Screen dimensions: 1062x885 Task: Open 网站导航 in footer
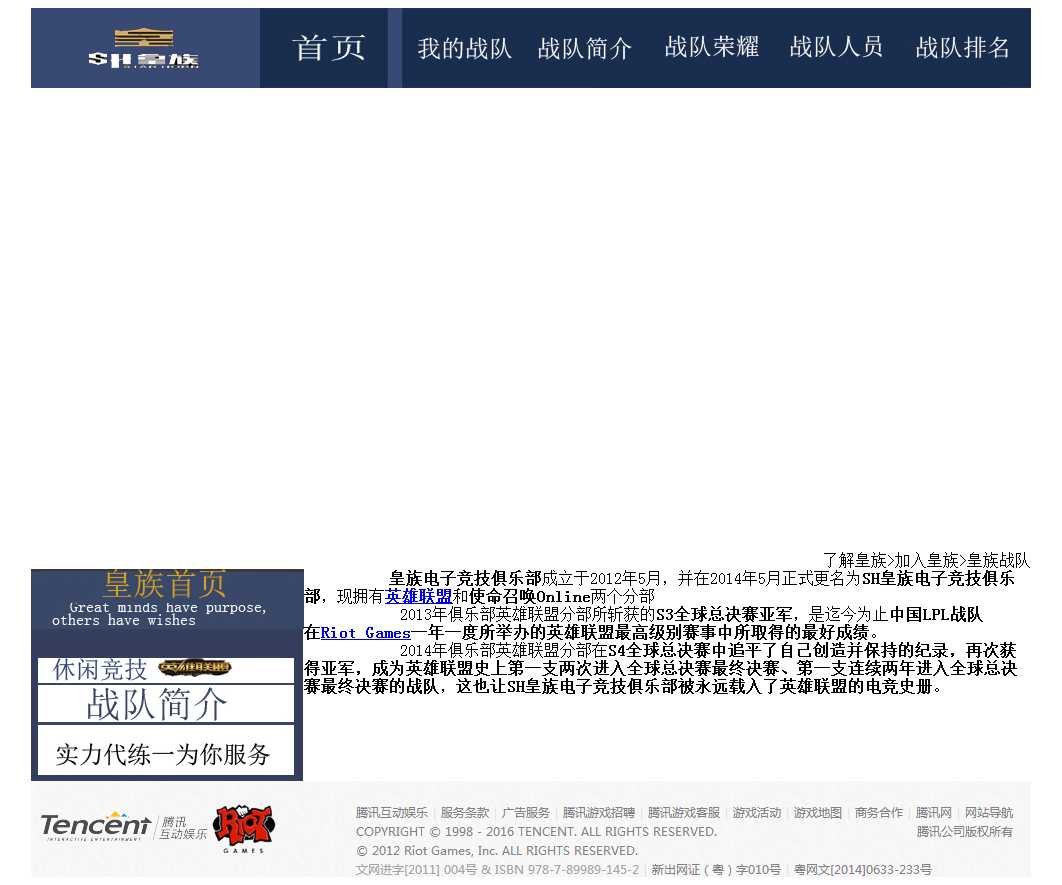pyautogui.click(x=988, y=813)
